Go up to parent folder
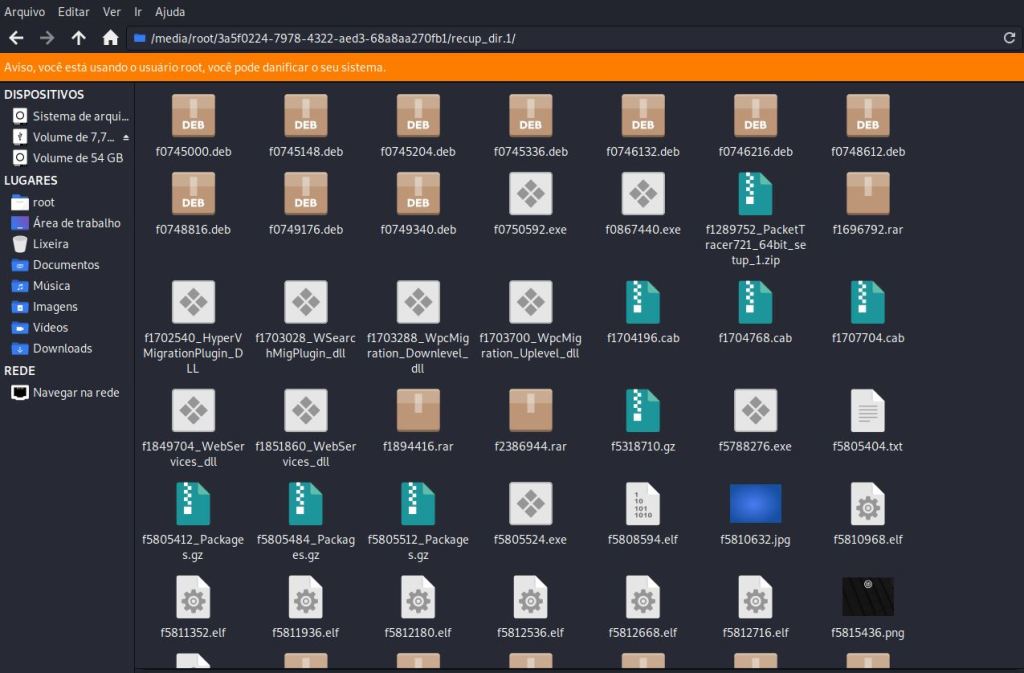Image resolution: width=1024 pixels, height=673 pixels. coord(78,38)
